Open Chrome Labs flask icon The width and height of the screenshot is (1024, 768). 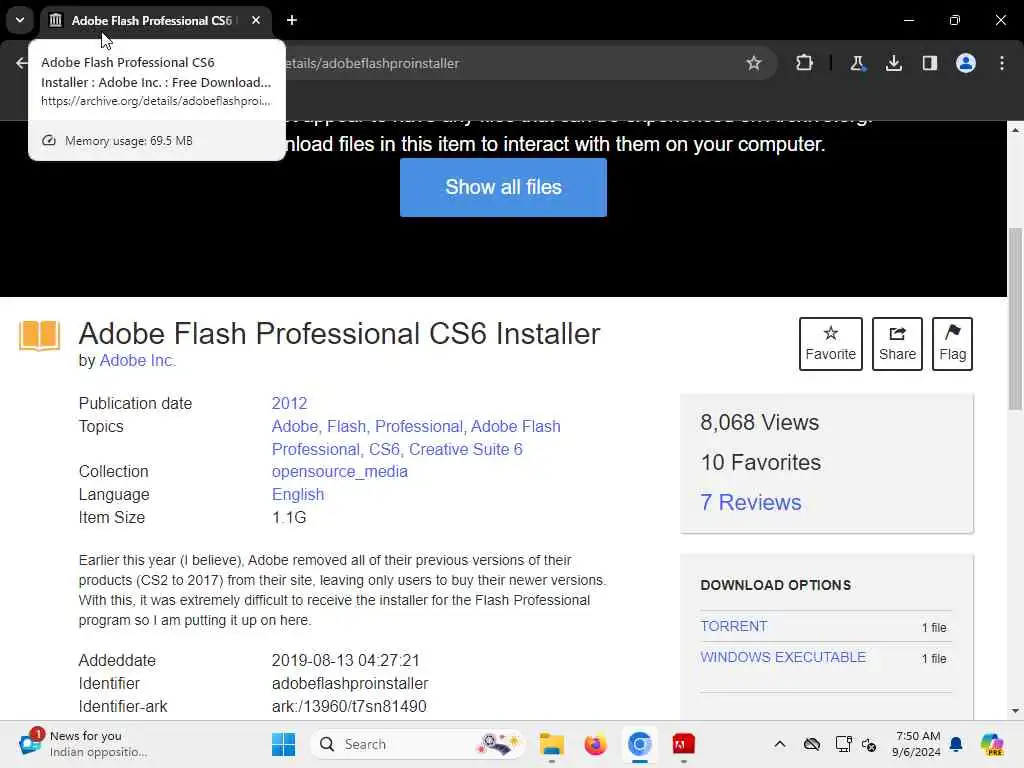coord(857,63)
